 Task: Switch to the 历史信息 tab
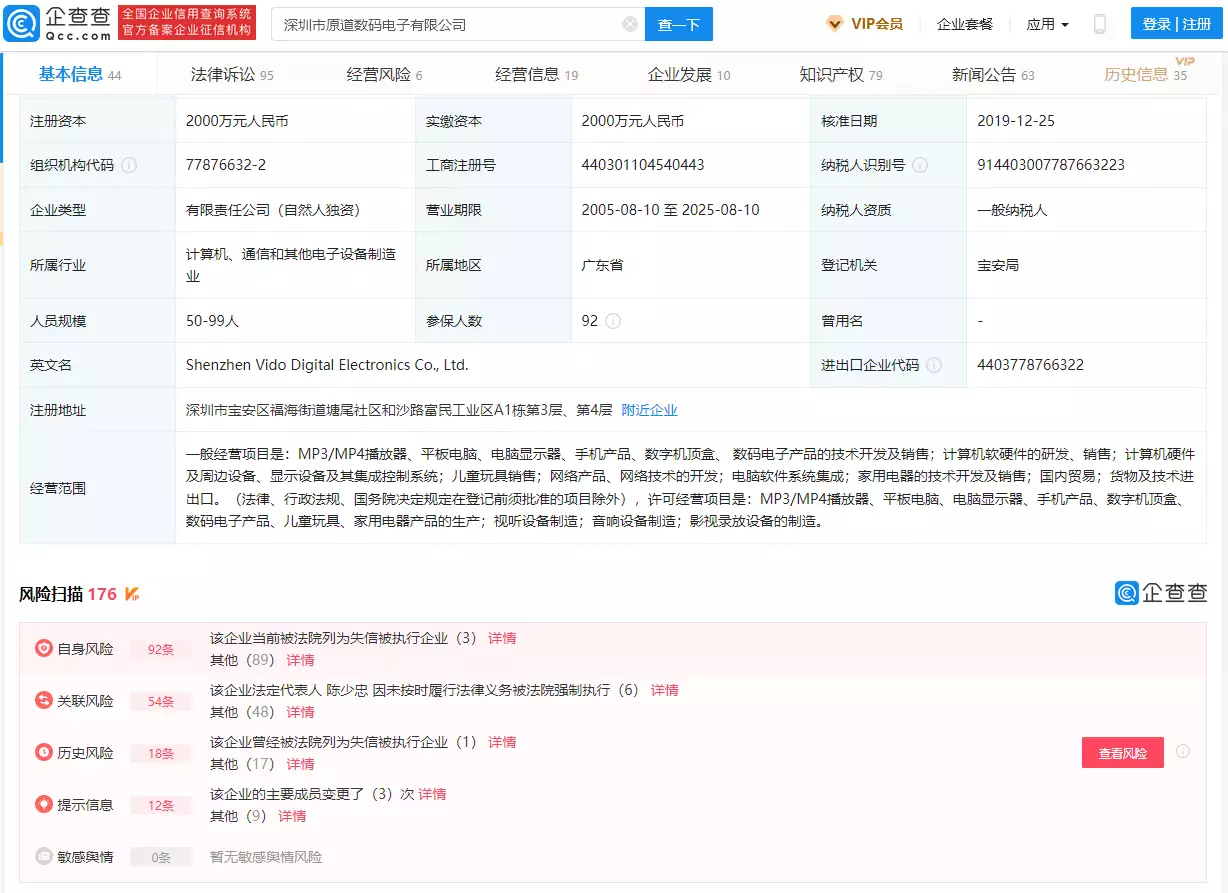point(1146,75)
